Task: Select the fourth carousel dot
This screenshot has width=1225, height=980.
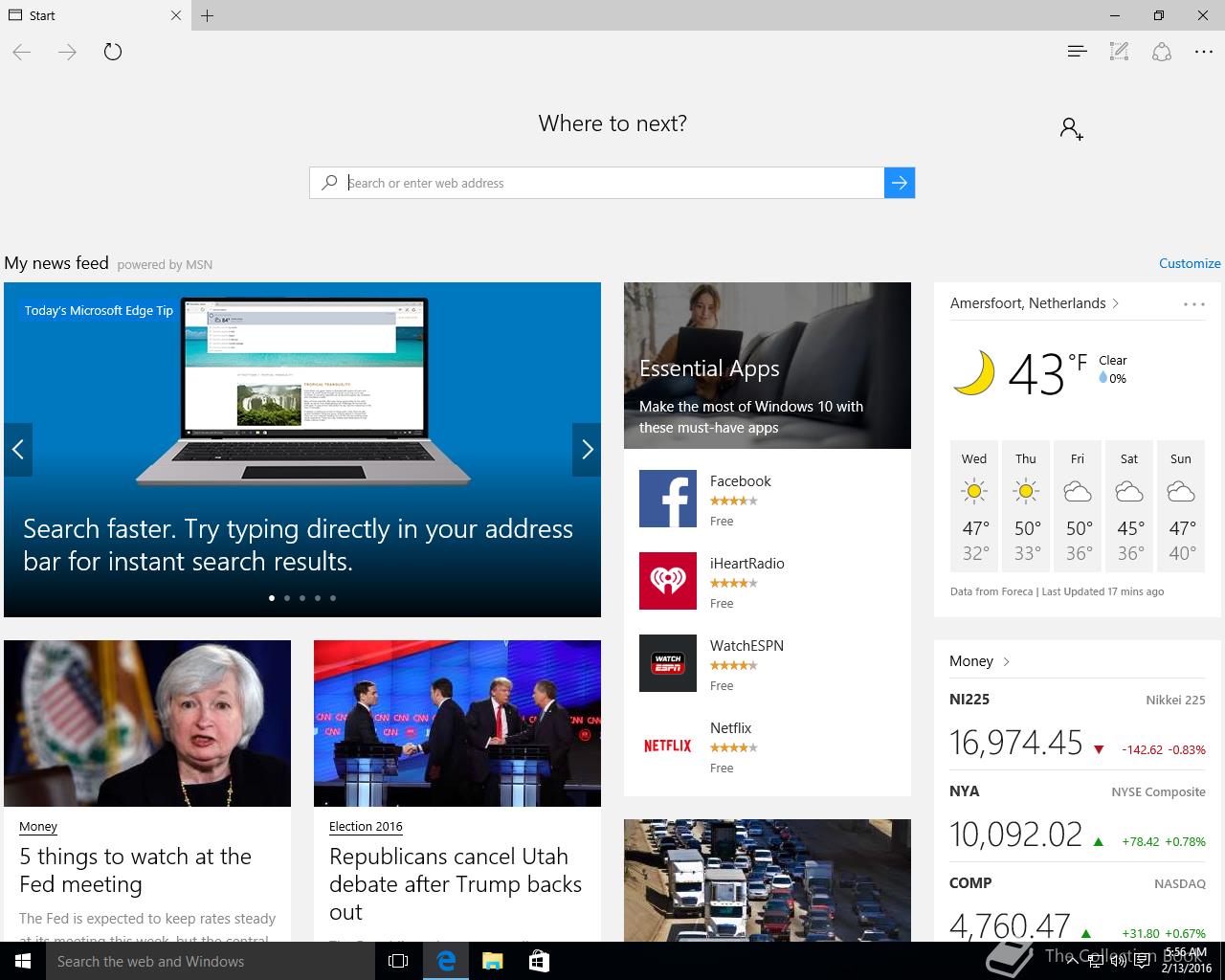Action: (318, 598)
